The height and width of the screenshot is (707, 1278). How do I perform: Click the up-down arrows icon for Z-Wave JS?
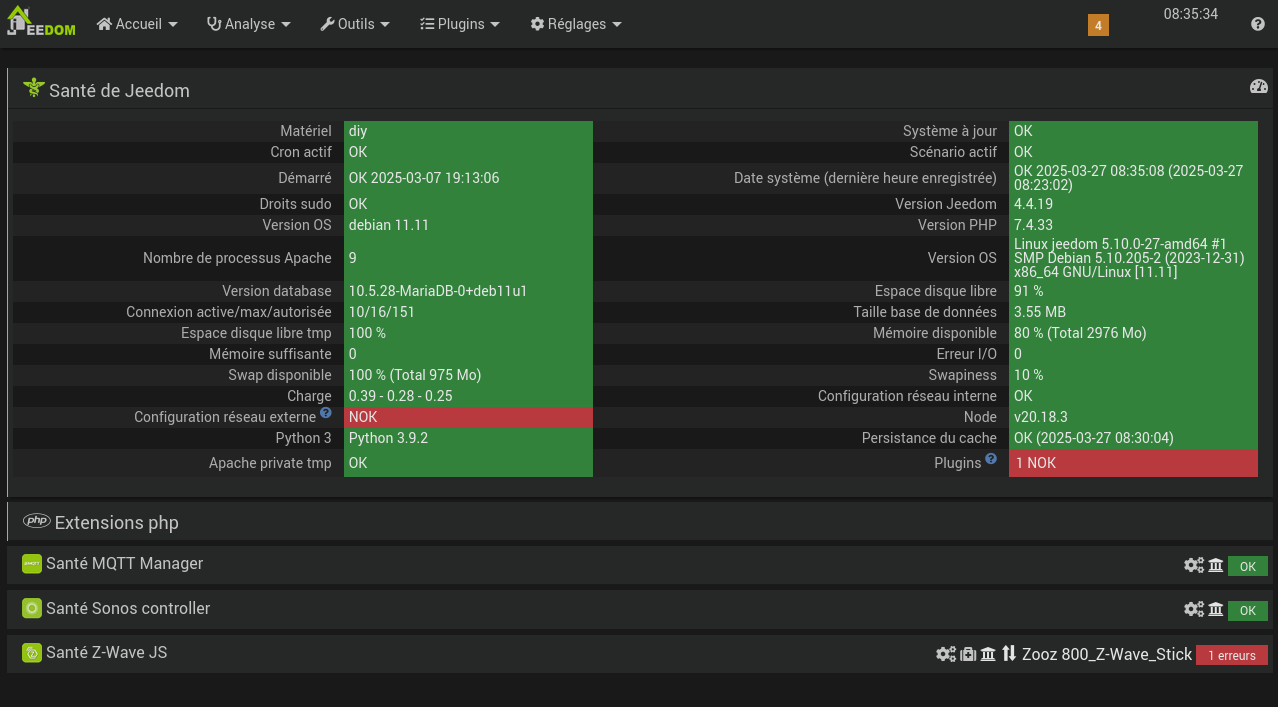1009,654
